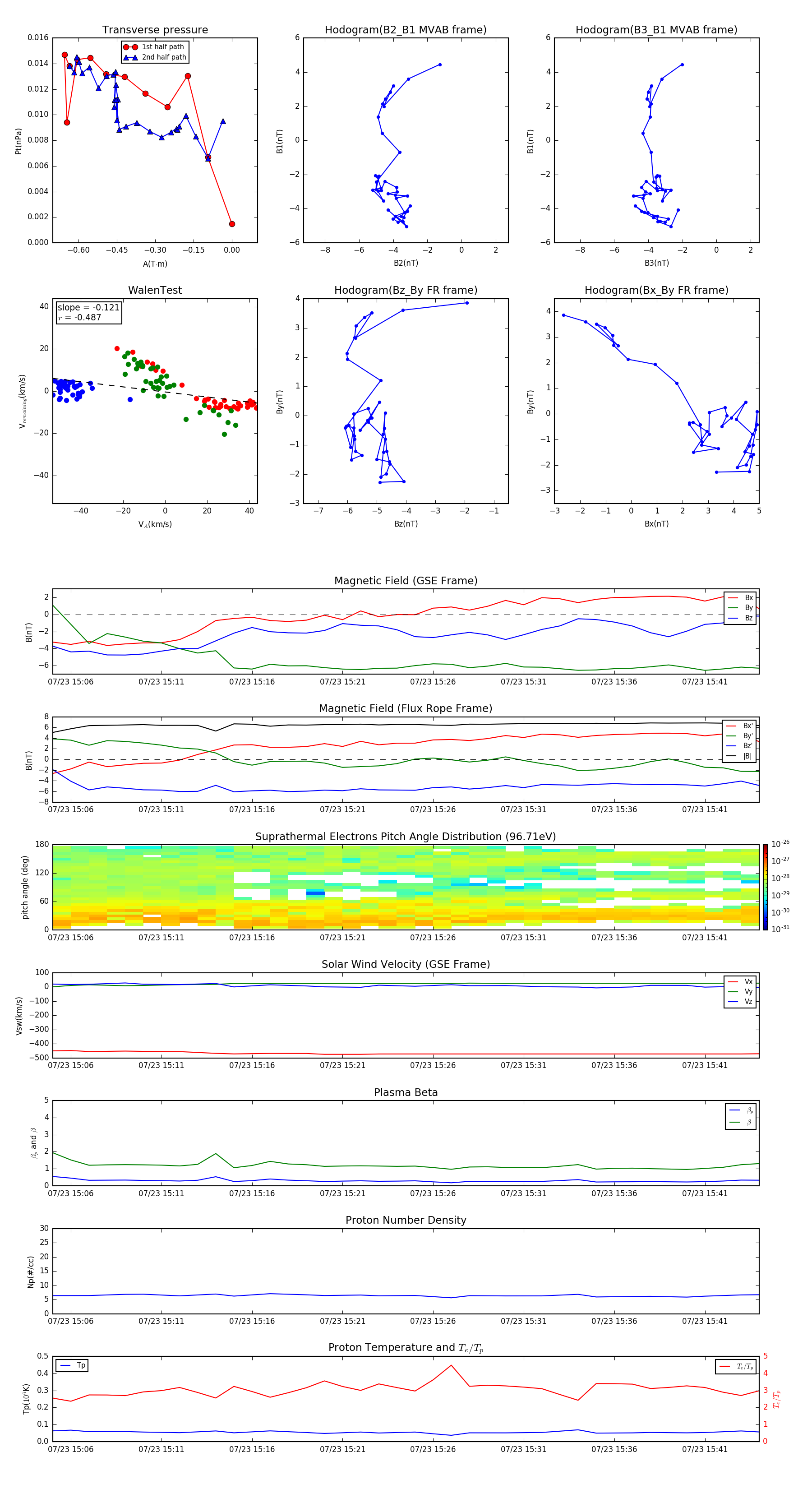Click the 'Plasma Beta' panel title

point(406,1093)
